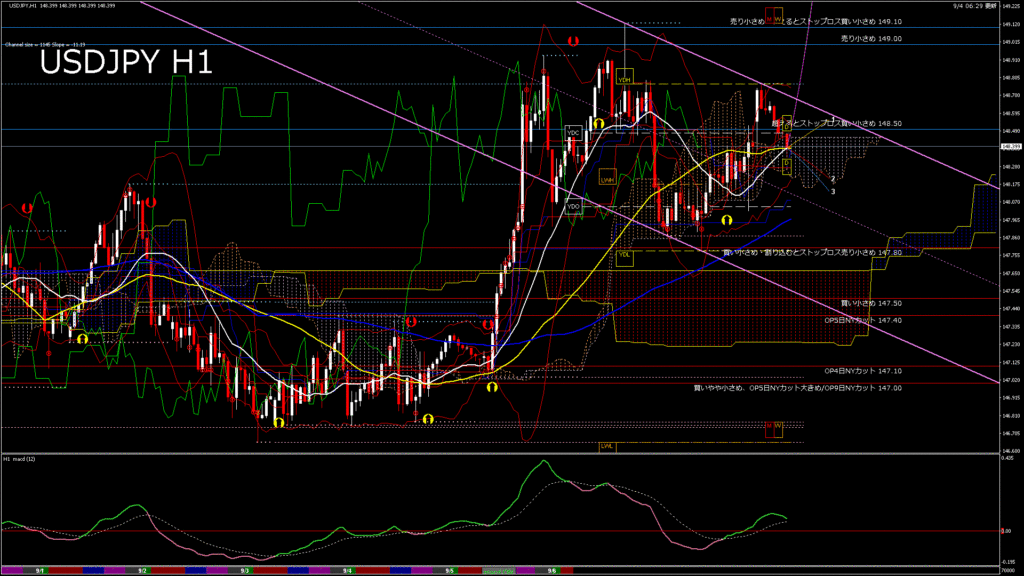Click the current price tag 148.399 on axis
The width and height of the screenshot is (1024, 576).
tap(1010, 147)
